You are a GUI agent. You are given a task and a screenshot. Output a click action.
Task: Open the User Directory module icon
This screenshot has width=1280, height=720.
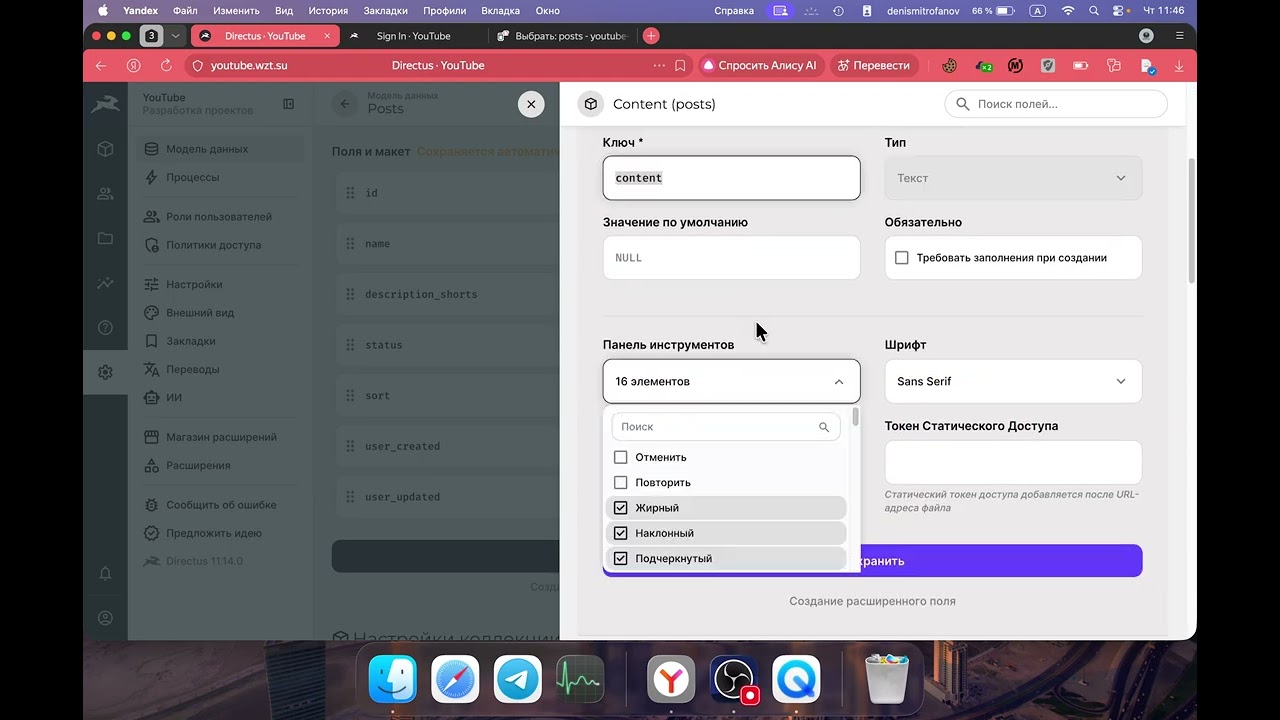(105, 194)
